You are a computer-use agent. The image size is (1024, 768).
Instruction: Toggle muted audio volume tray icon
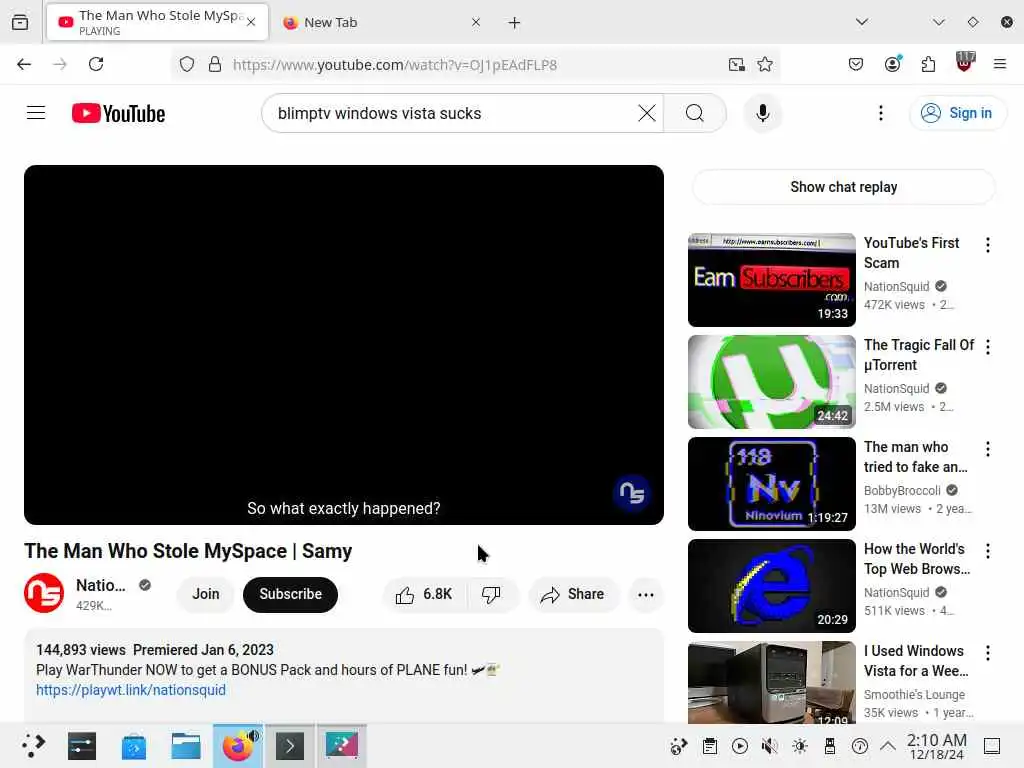(770, 746)
